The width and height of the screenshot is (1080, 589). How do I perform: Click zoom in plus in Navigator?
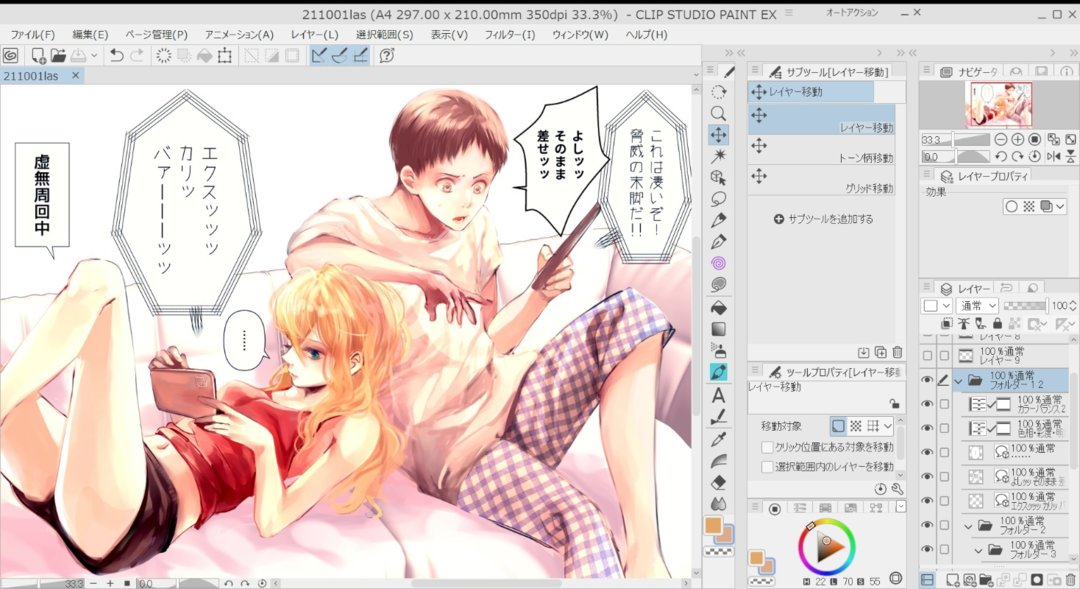1017,139
